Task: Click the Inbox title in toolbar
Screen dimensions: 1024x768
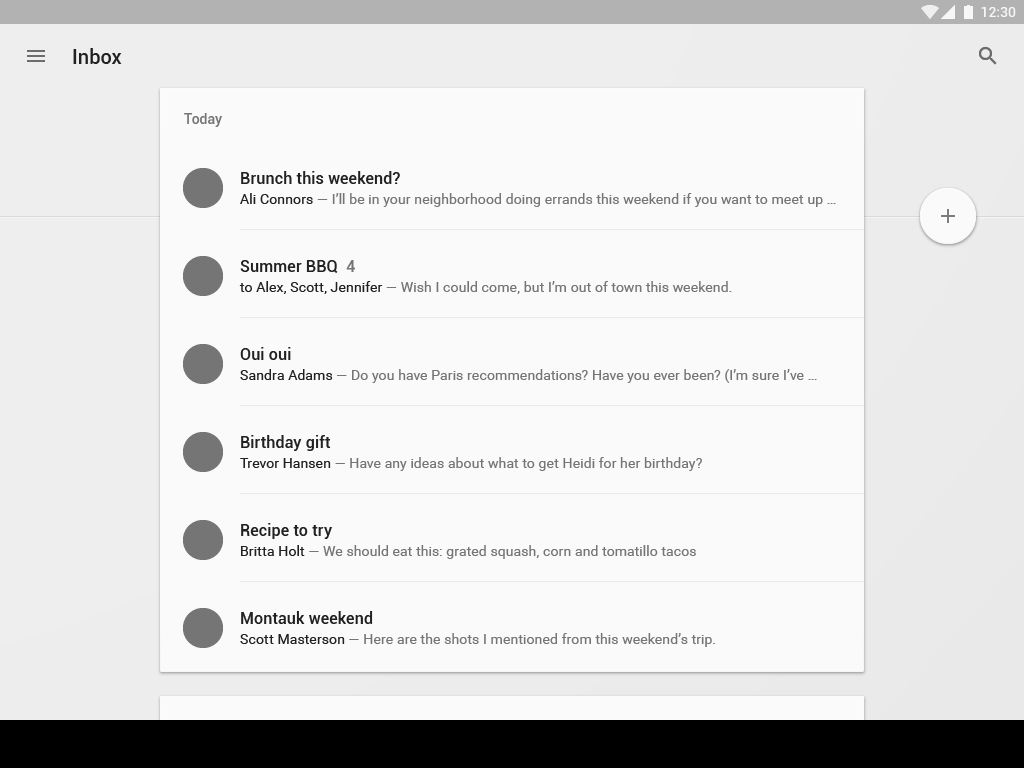Action: tap(97, 57)
